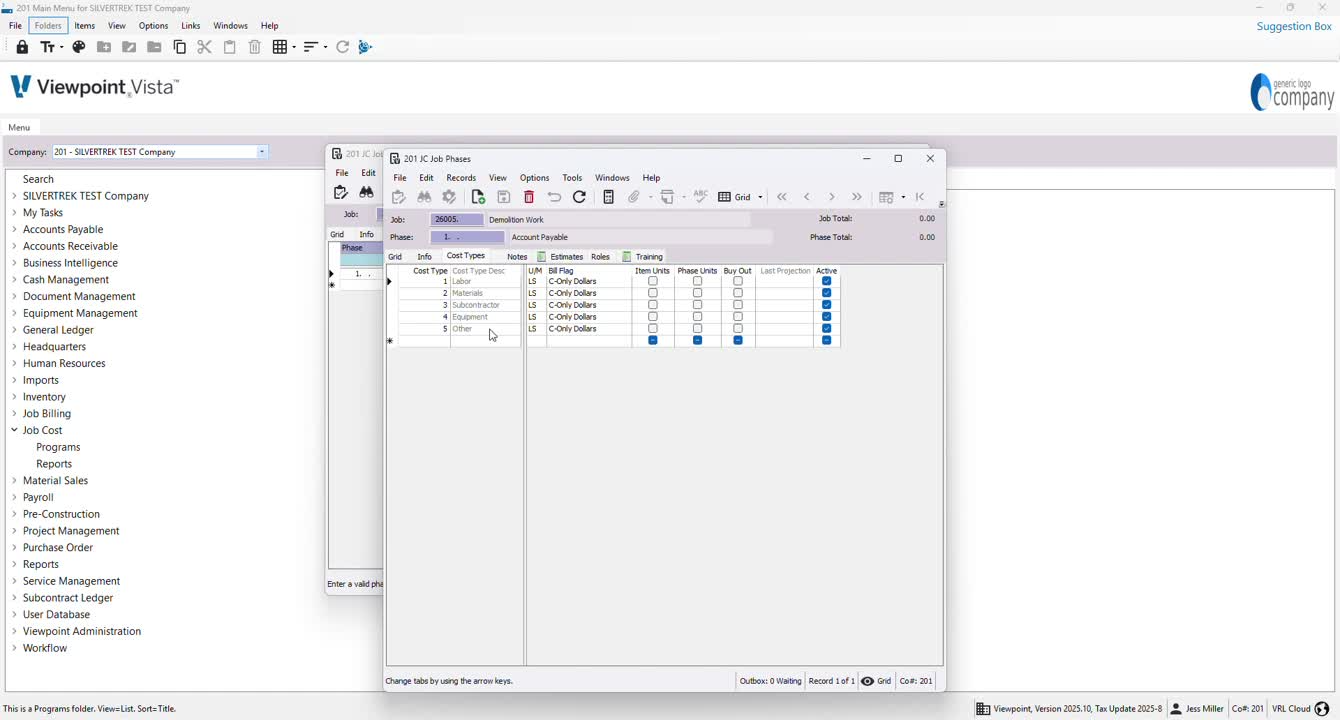Click the Job number field 26005
This screenshot has width=1340, height=720.
pyautogui.click(x=456, y=219)
